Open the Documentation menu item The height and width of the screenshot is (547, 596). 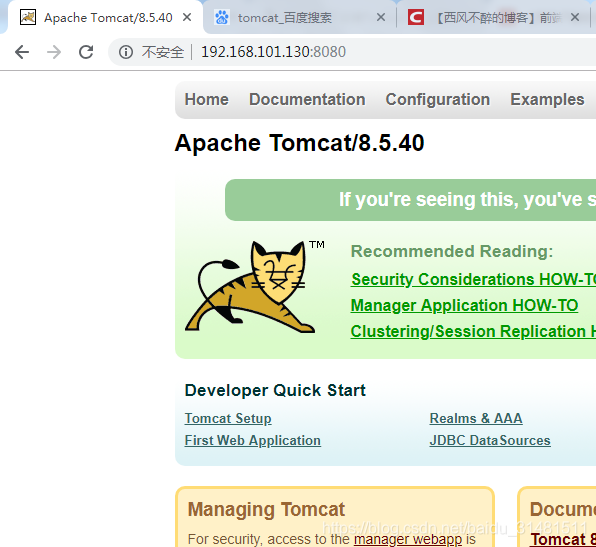coord(307,100)
